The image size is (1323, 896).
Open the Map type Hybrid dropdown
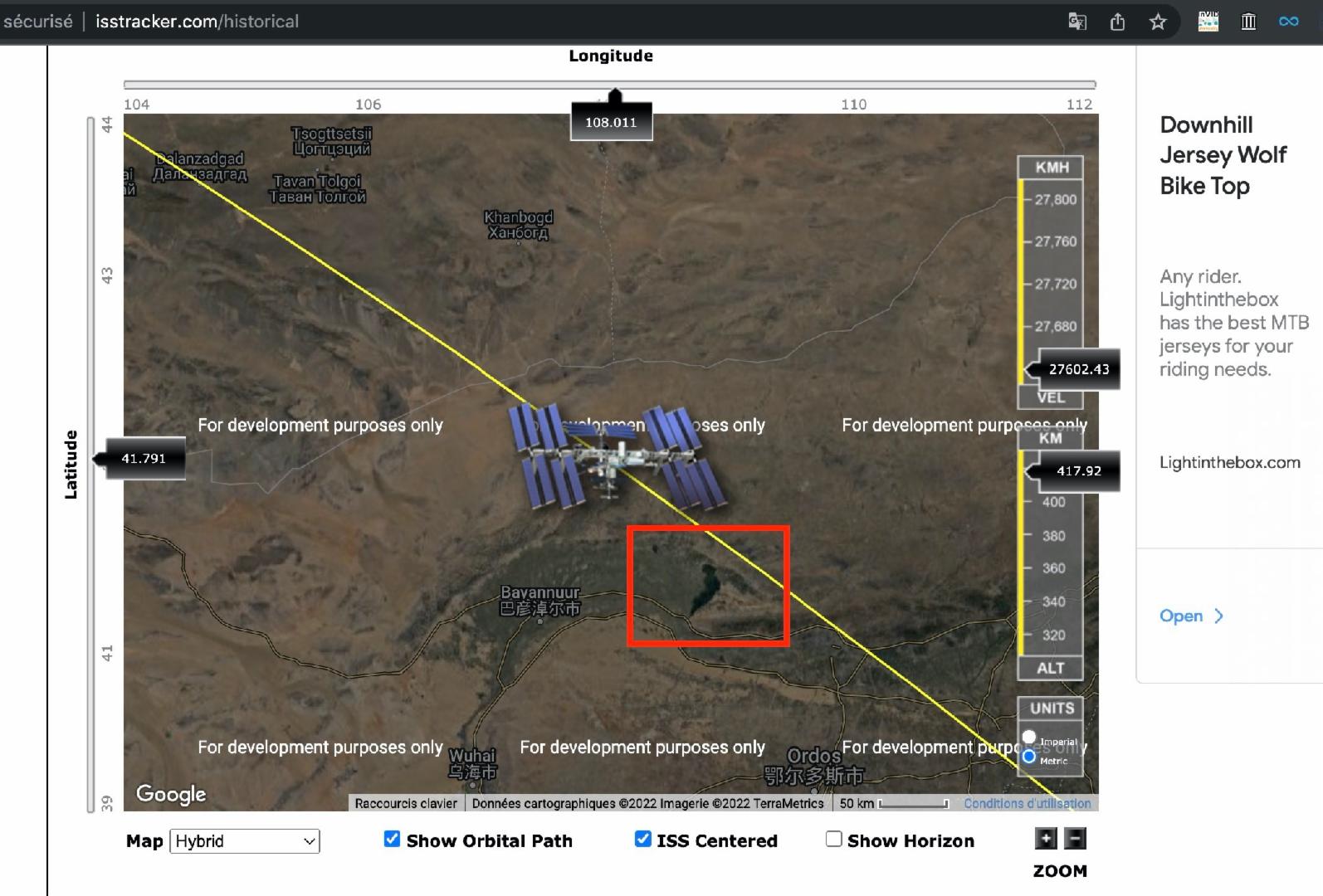point(245,841)
